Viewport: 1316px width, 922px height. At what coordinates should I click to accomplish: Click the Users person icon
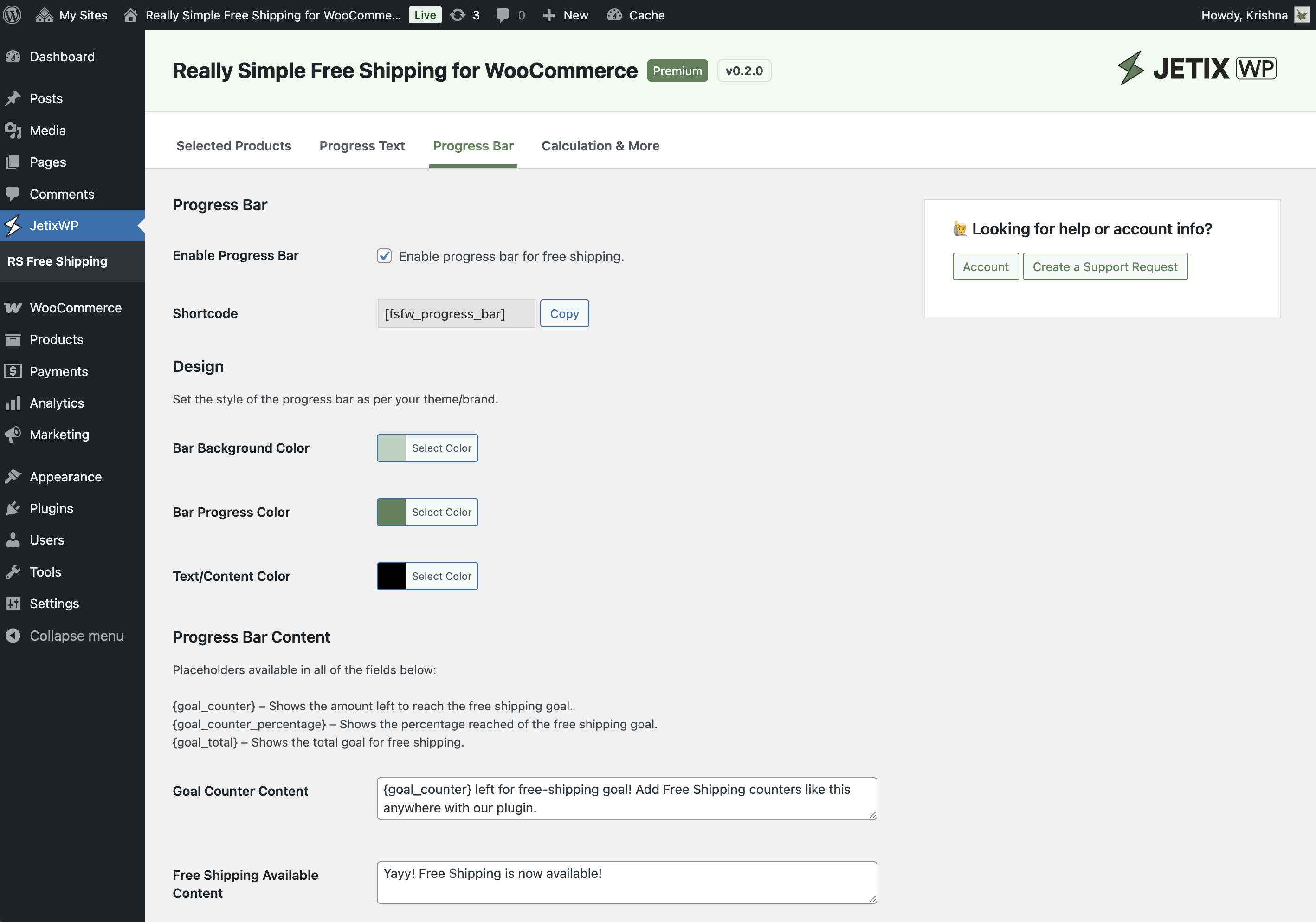(x=13, y=540)
